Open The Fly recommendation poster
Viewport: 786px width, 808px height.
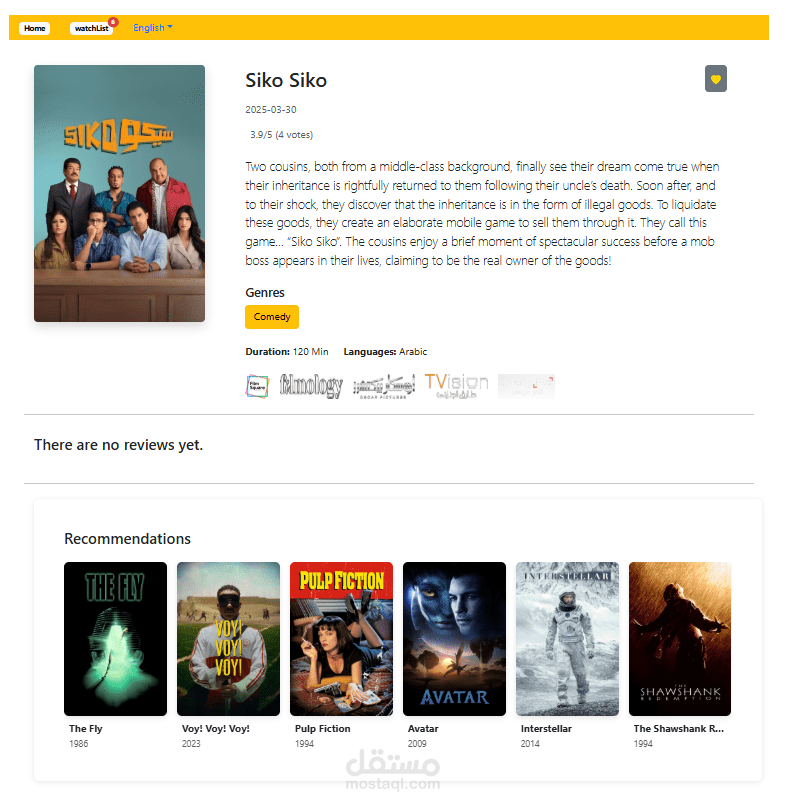(x=115, y=638)
